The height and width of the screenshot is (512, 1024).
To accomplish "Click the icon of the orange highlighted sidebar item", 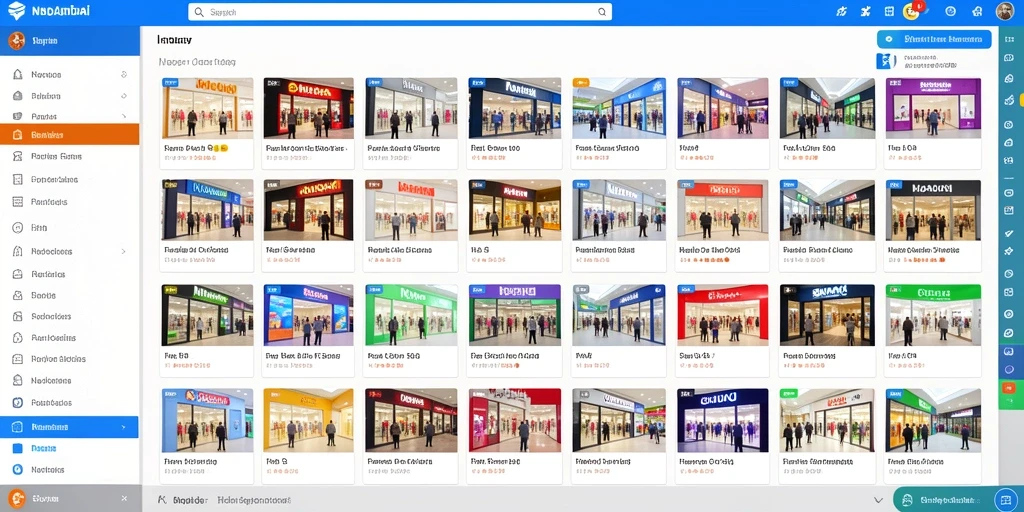I will pyautogui.click(x=18, y=135).
